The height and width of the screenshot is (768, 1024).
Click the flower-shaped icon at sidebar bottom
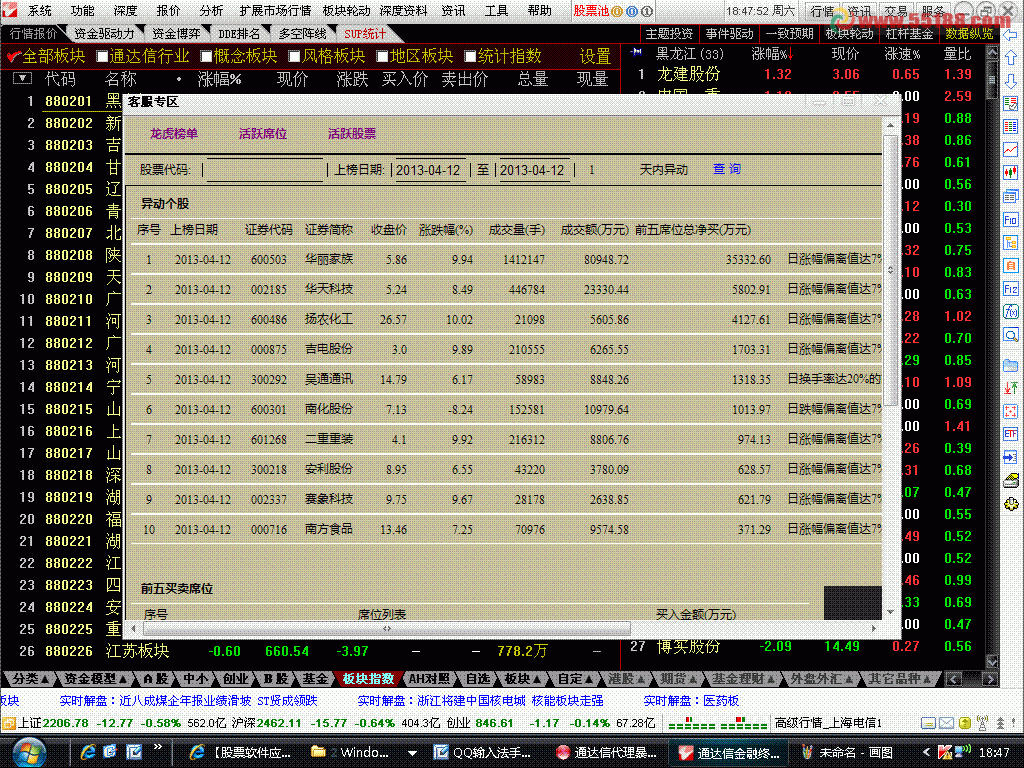[1010, 504]
